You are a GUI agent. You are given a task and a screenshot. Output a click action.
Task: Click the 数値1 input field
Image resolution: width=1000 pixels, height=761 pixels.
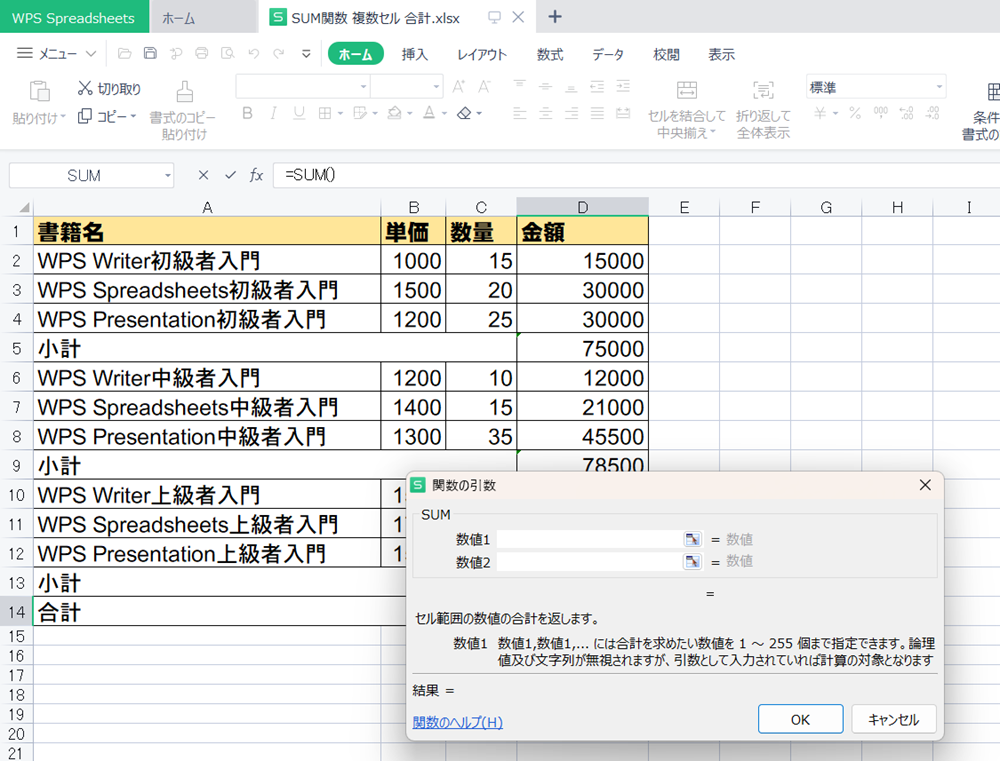tap(589, 540)
